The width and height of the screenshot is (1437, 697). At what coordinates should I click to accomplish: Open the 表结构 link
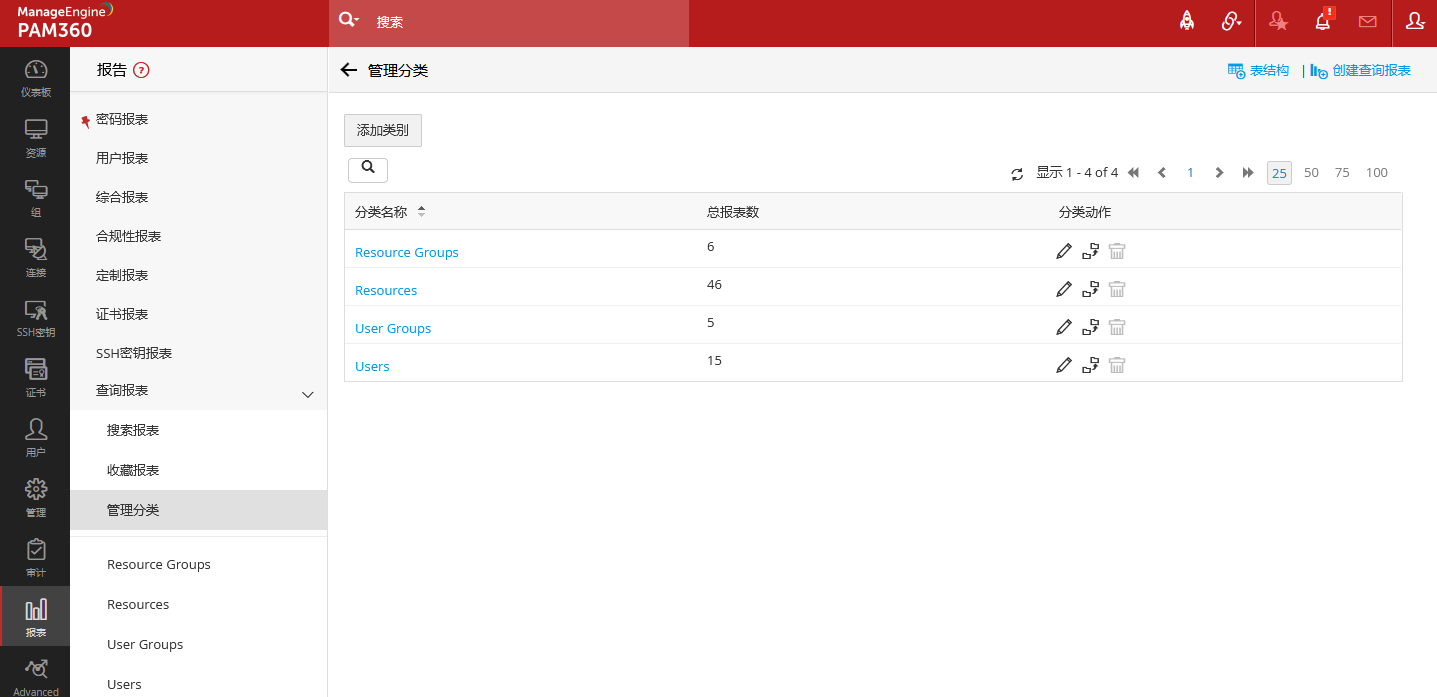point(1258,71)
